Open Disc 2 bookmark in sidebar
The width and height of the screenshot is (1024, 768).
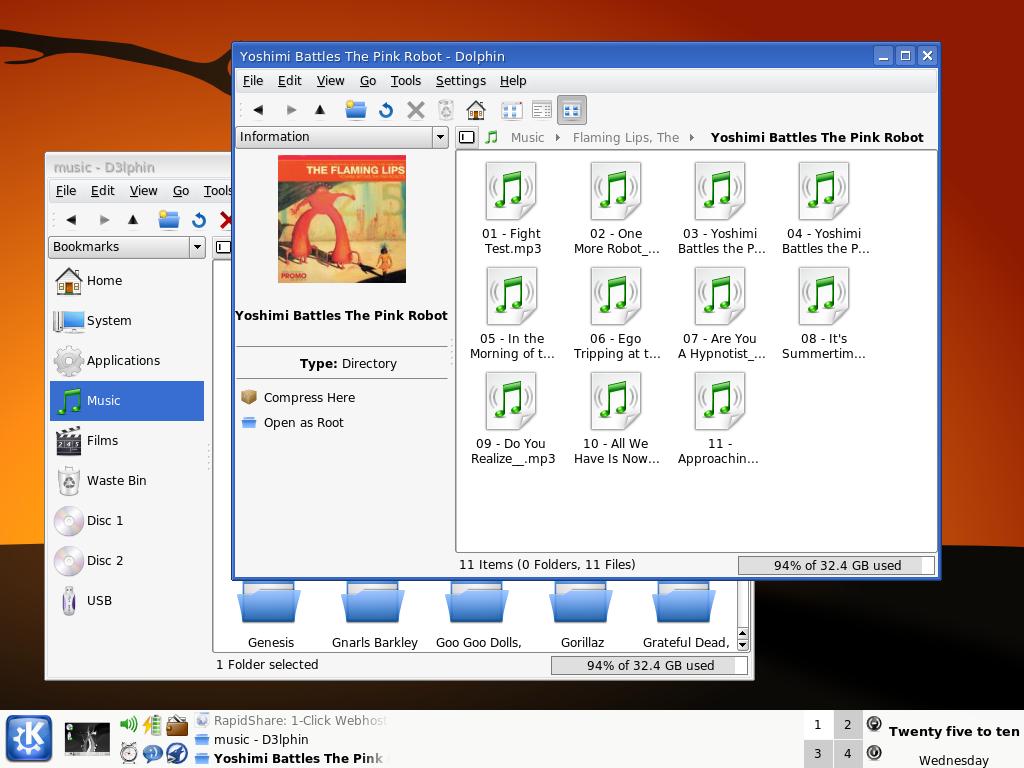(127, 560)
